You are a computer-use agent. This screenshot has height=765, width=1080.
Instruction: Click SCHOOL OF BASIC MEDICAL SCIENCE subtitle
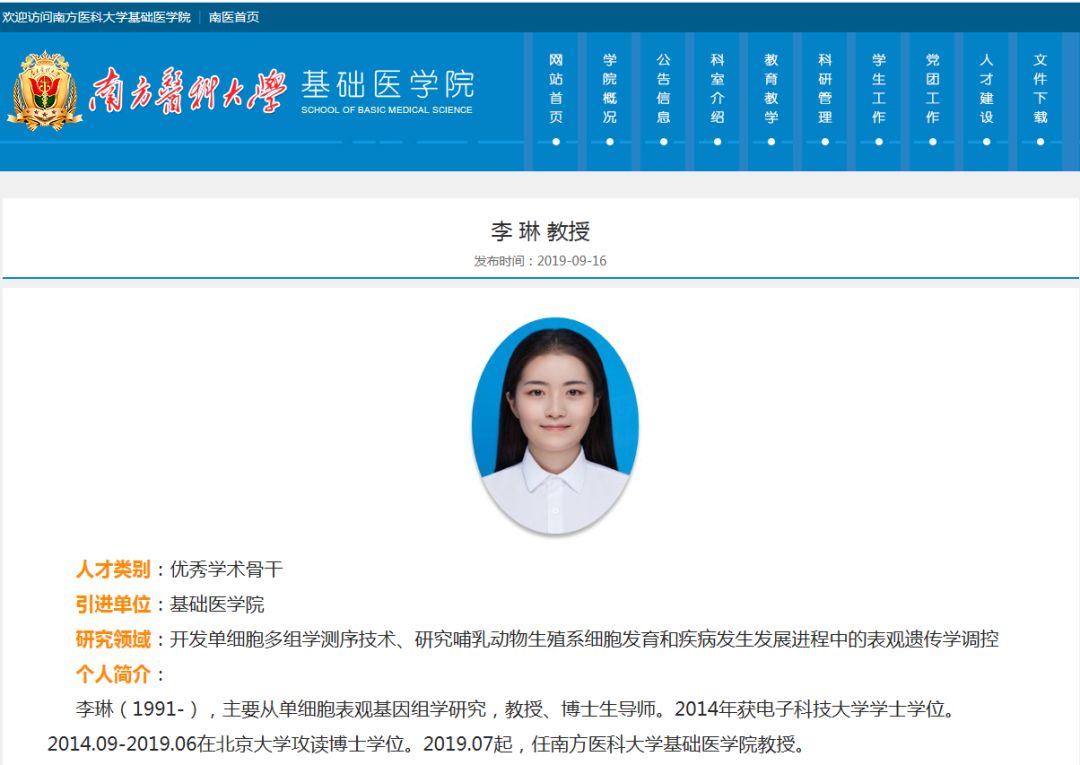click(386, 109)
